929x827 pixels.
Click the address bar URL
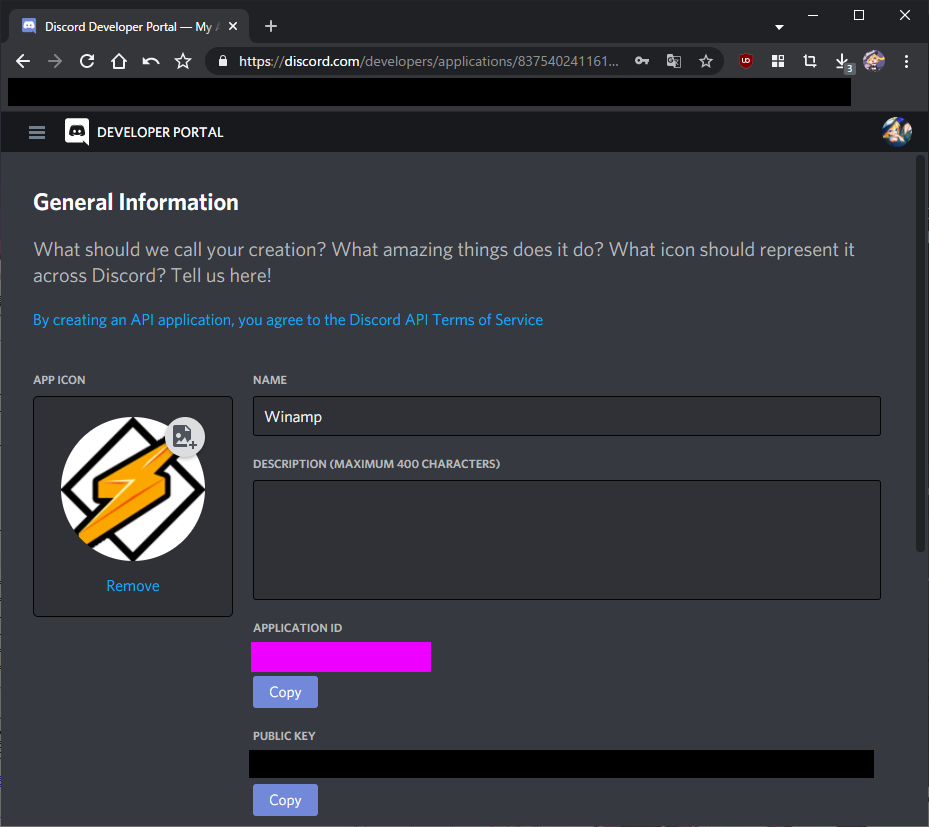(428, 61)
